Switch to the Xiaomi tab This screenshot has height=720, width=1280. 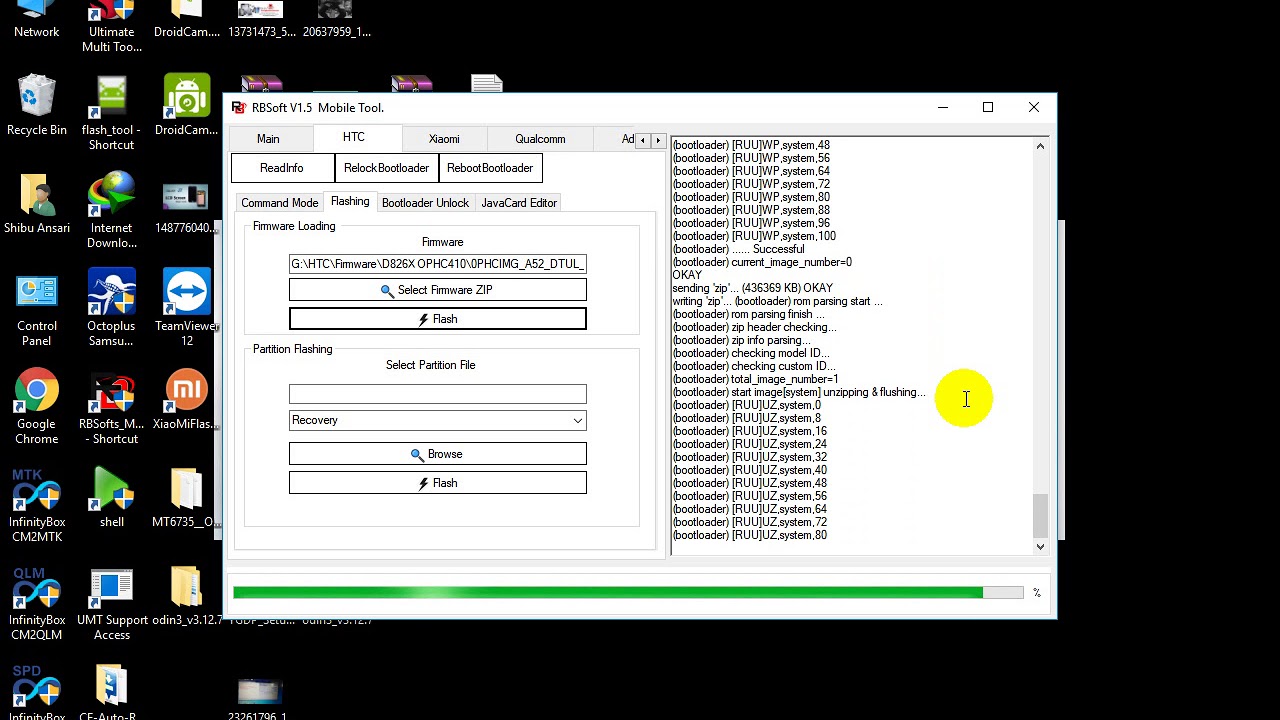444,139
